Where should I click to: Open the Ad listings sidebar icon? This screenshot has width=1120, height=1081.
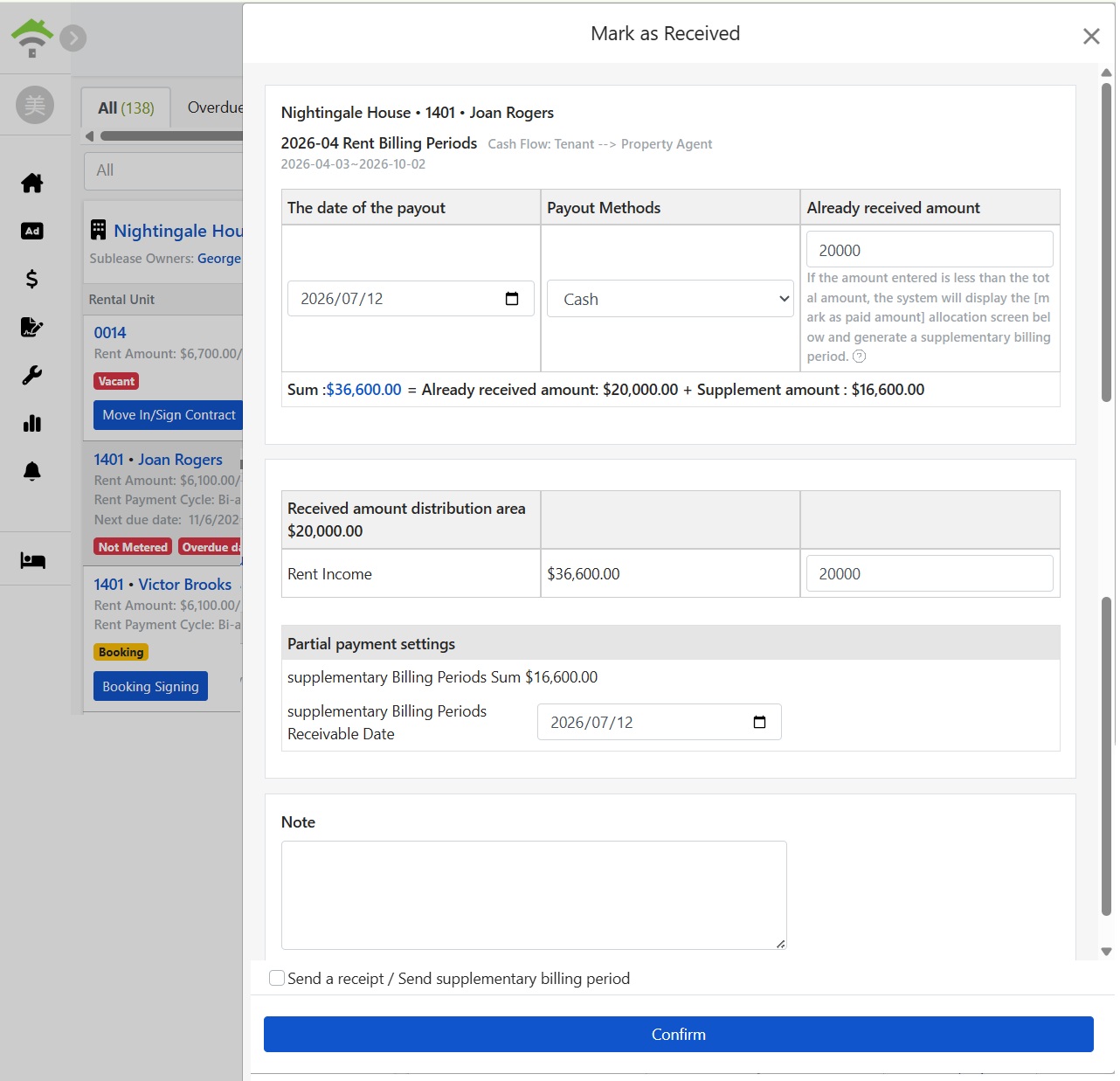[32, 231]
